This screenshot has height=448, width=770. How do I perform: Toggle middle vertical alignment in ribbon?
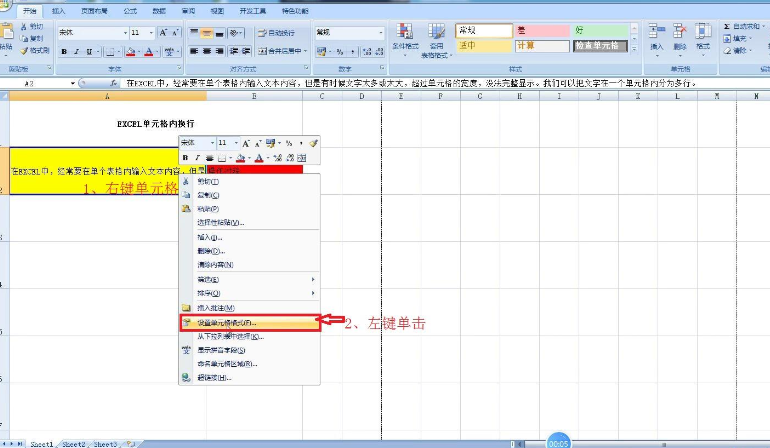pos(207,33)
